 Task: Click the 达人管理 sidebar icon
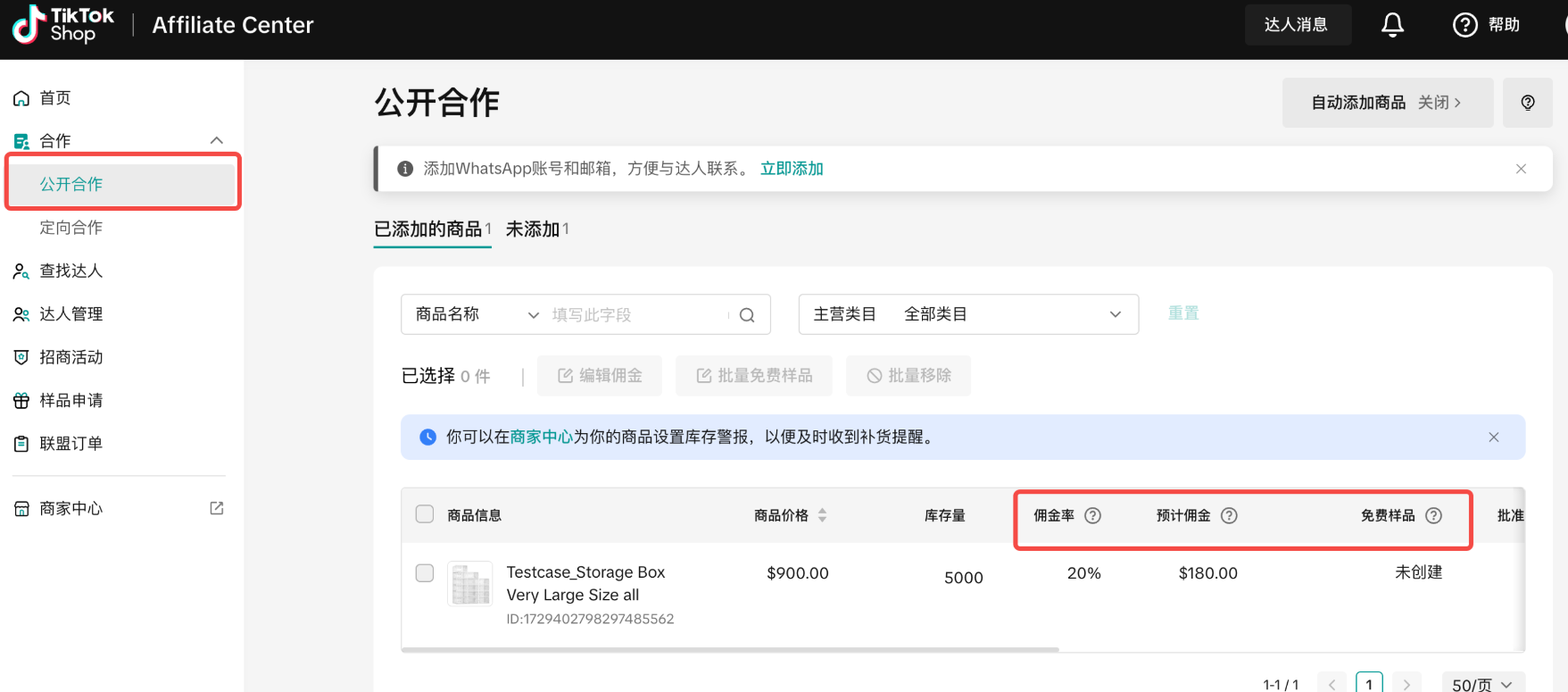point(21,314)
